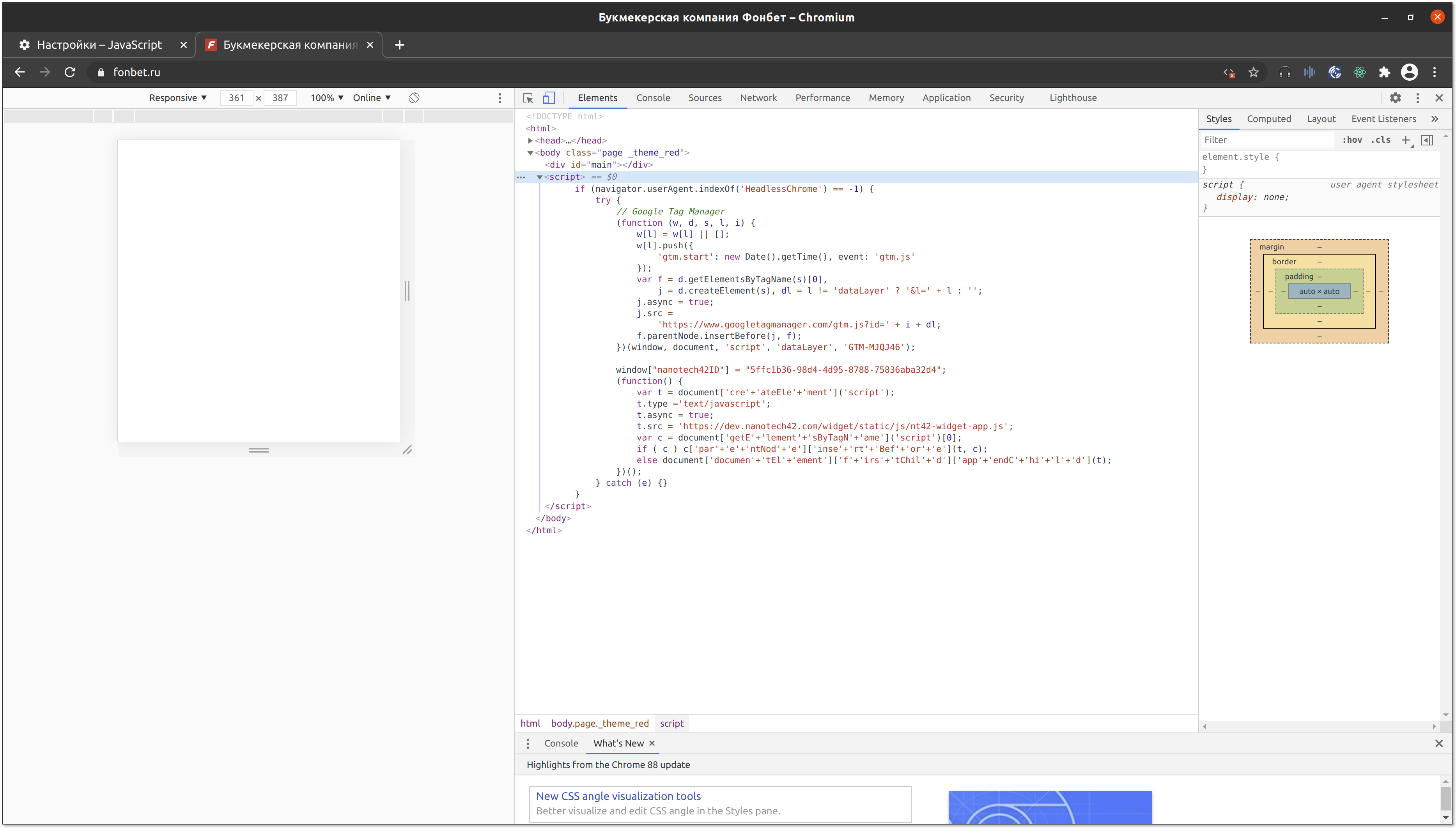Click New CSS angle visualization tools link
Viewport: 1456px width, 828px height.
[x=618, y=796]
